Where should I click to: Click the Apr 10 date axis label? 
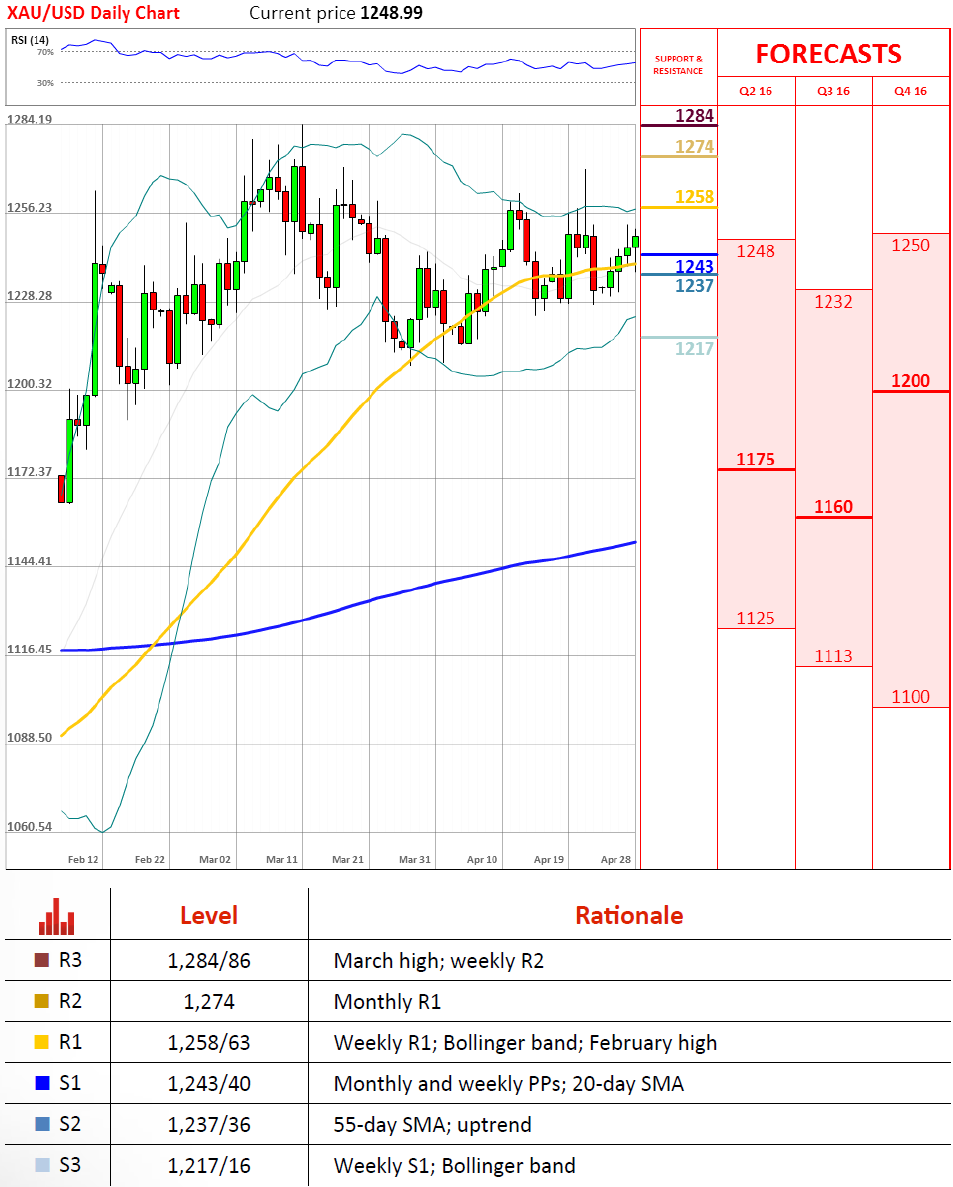click(x=482, y=859)
